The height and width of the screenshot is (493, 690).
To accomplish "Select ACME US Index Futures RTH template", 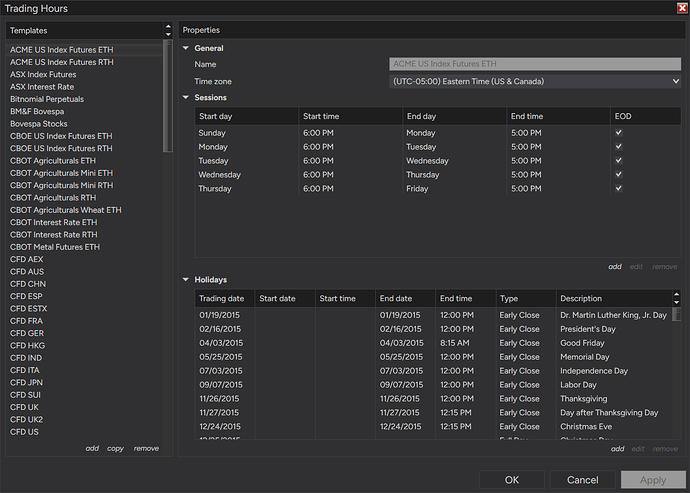I will 85,62.
